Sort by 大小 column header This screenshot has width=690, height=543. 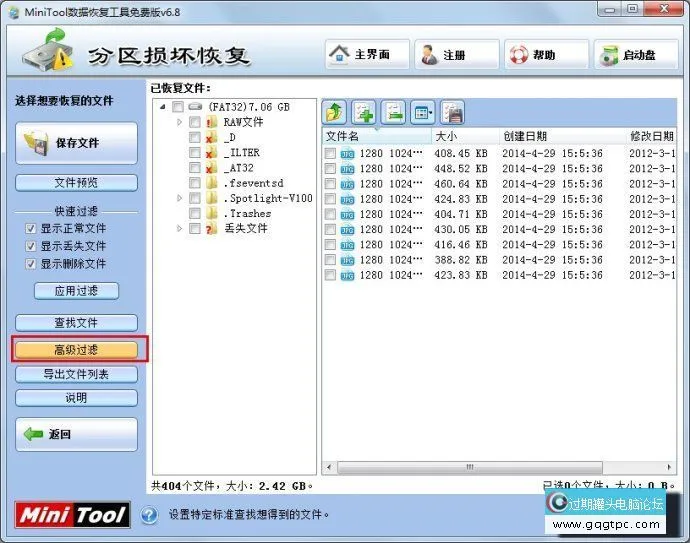tap(465, 136)
